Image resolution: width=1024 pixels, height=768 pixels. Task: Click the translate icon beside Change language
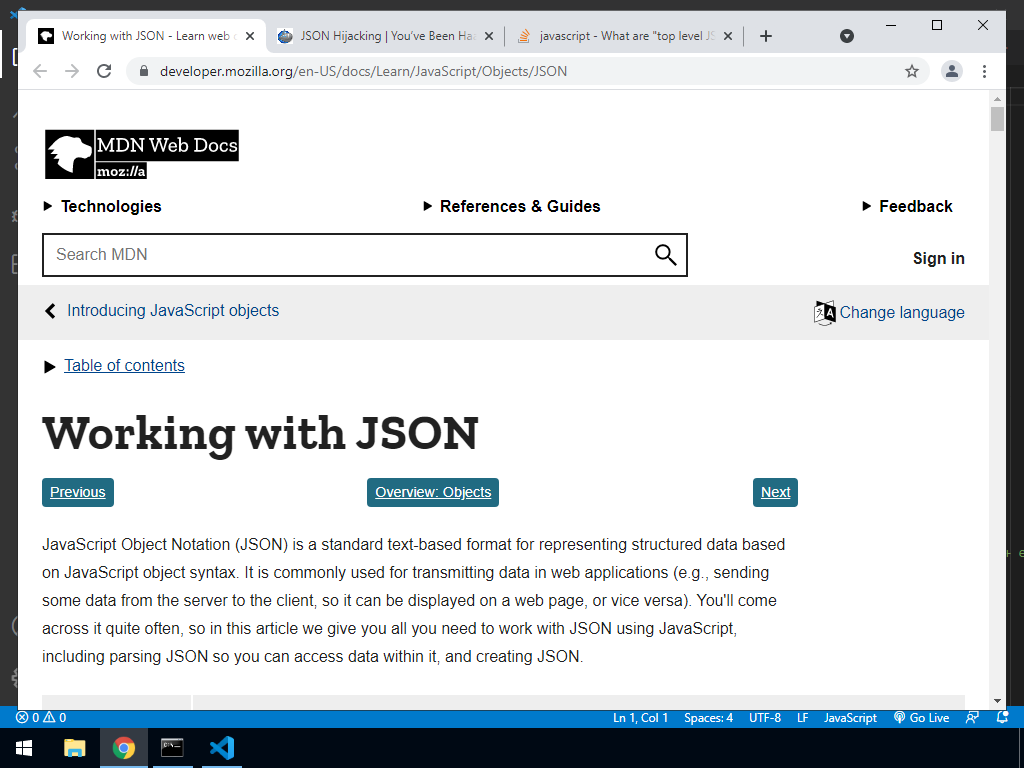click(x=824, y=313)
